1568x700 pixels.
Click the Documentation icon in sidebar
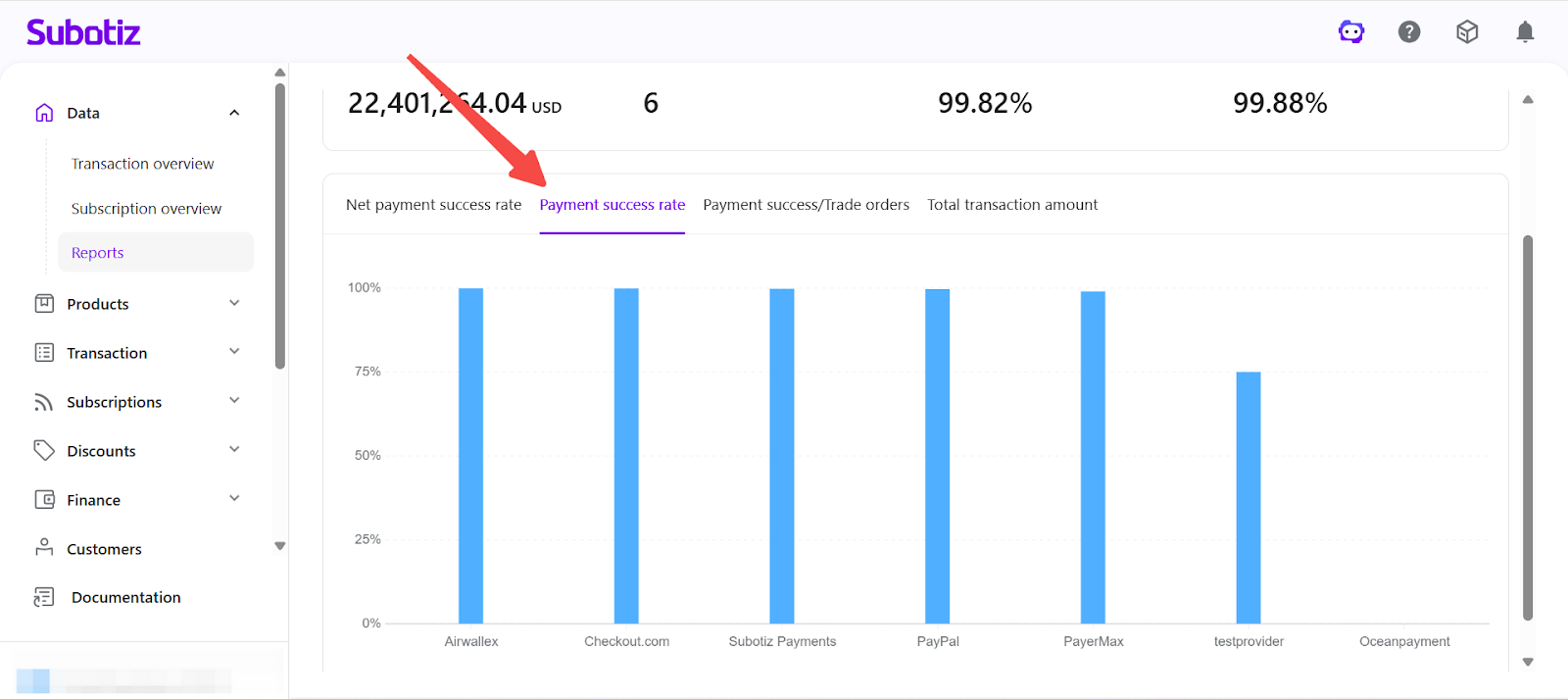click(x=44, y=597)
